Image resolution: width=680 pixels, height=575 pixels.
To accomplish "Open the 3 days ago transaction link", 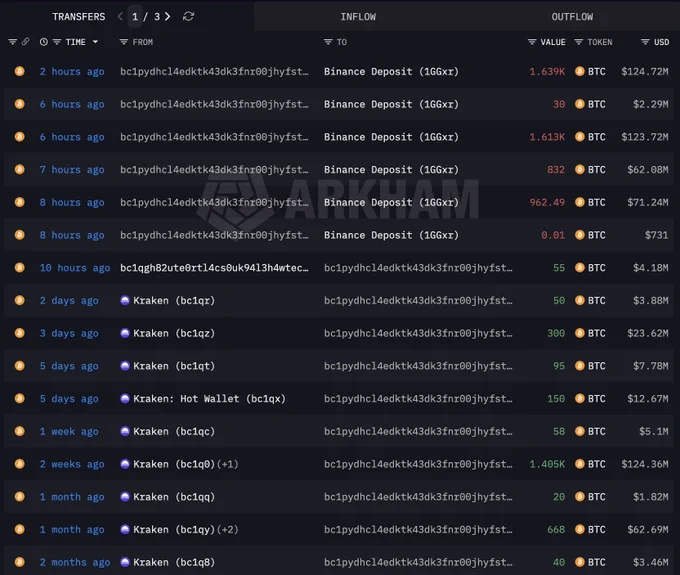I will [x=69, y=333].
